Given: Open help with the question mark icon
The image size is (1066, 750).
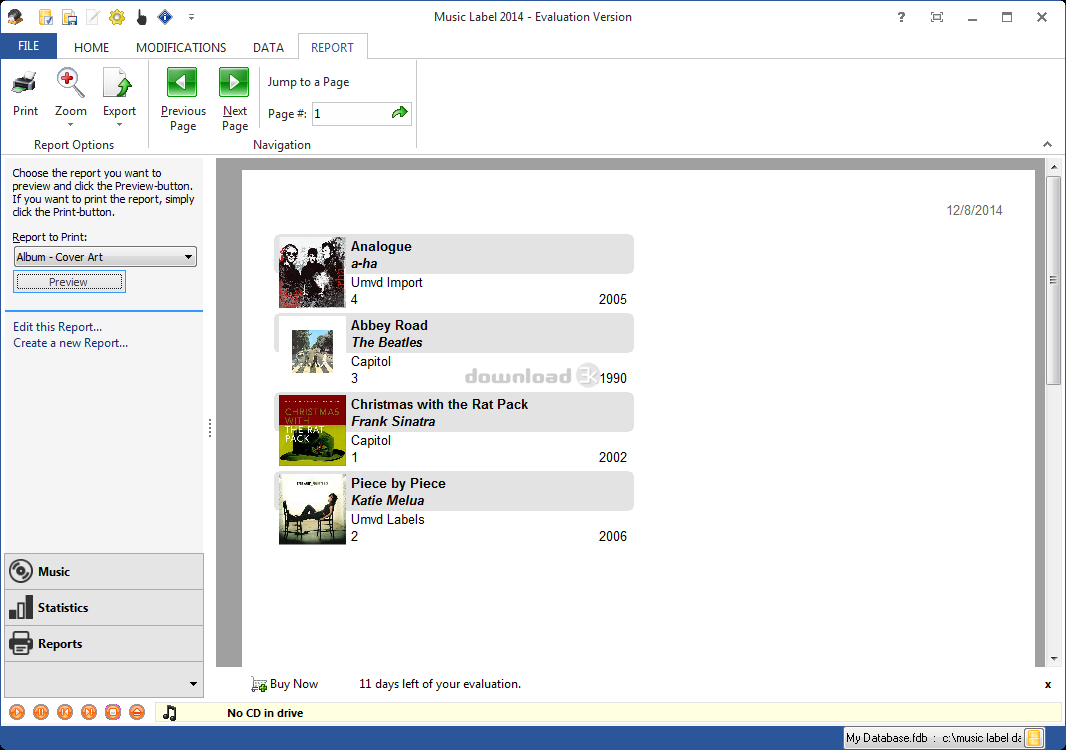Looking at the screenshot, I should (x=901, y=17).
